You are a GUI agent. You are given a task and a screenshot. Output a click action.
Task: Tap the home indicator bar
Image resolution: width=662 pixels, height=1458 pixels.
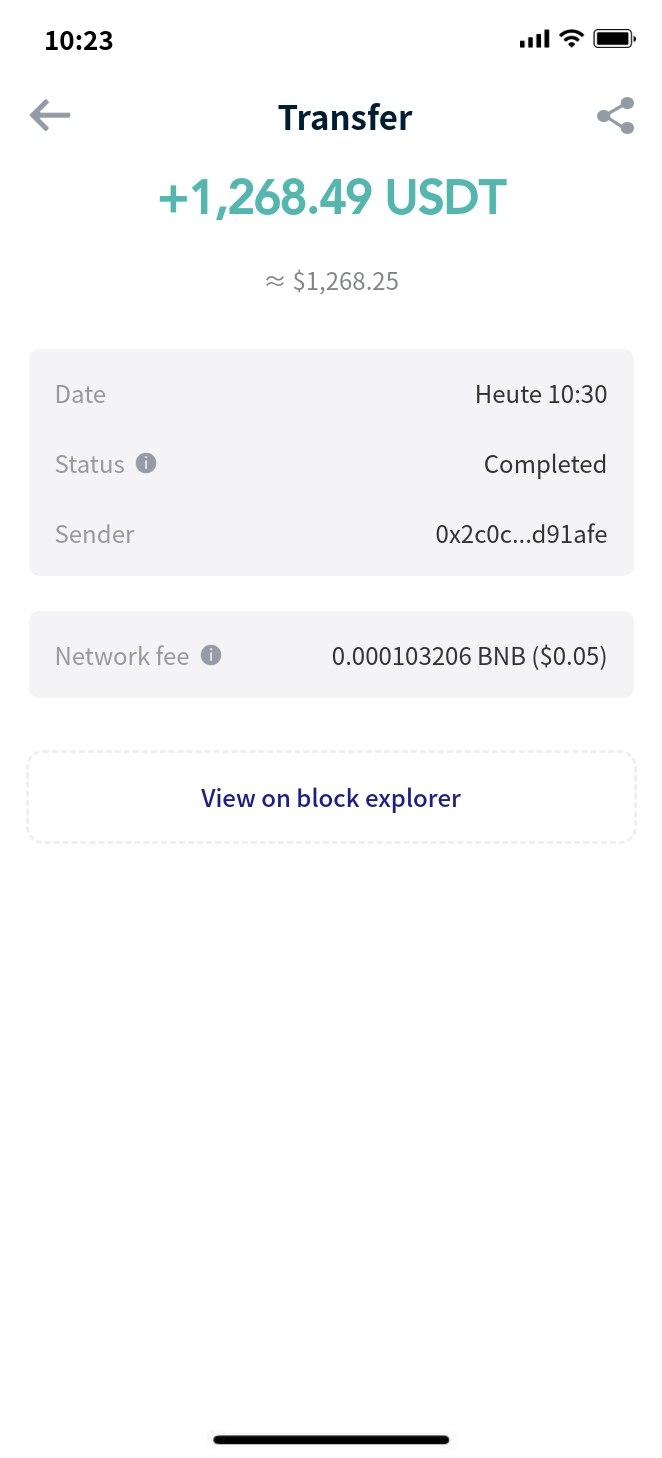pos(331,1439)
